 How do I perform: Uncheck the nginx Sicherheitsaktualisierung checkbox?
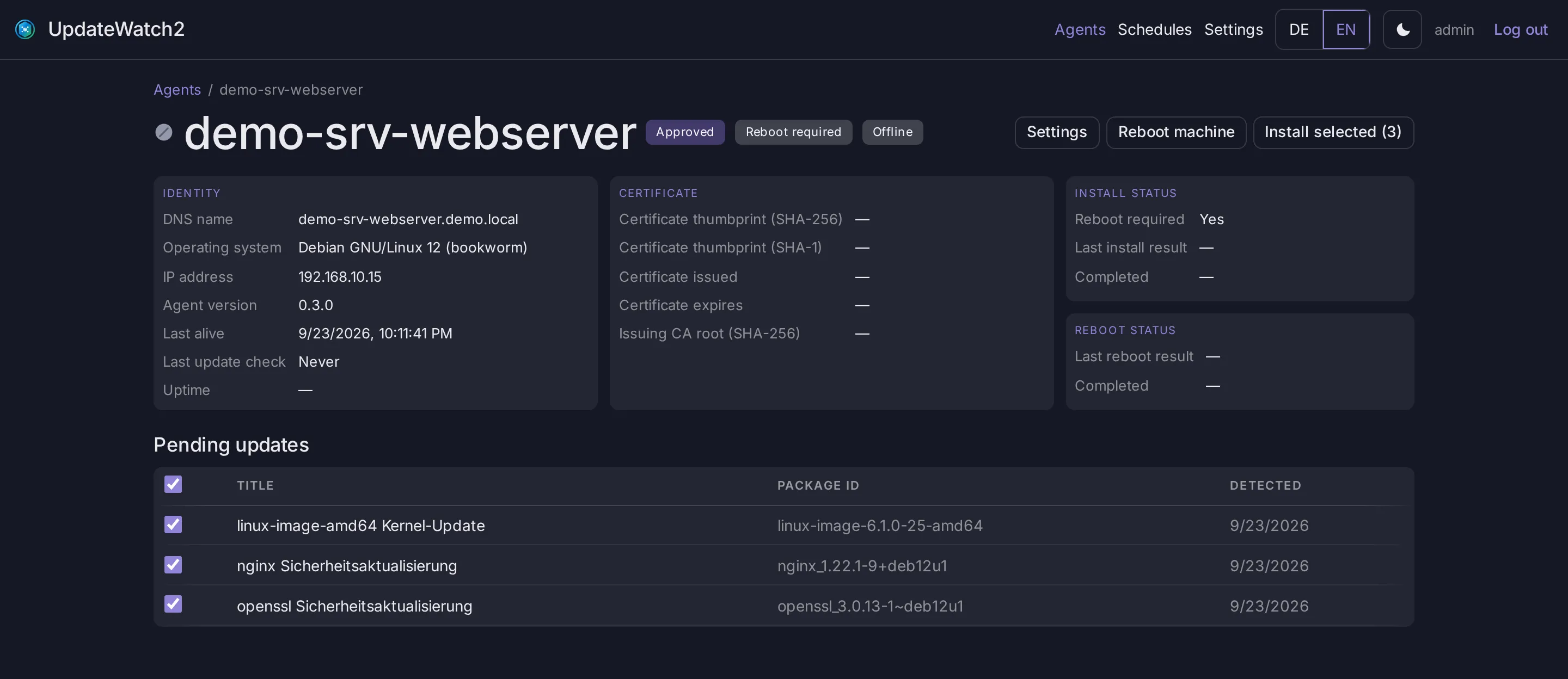[x=173, y=565]
